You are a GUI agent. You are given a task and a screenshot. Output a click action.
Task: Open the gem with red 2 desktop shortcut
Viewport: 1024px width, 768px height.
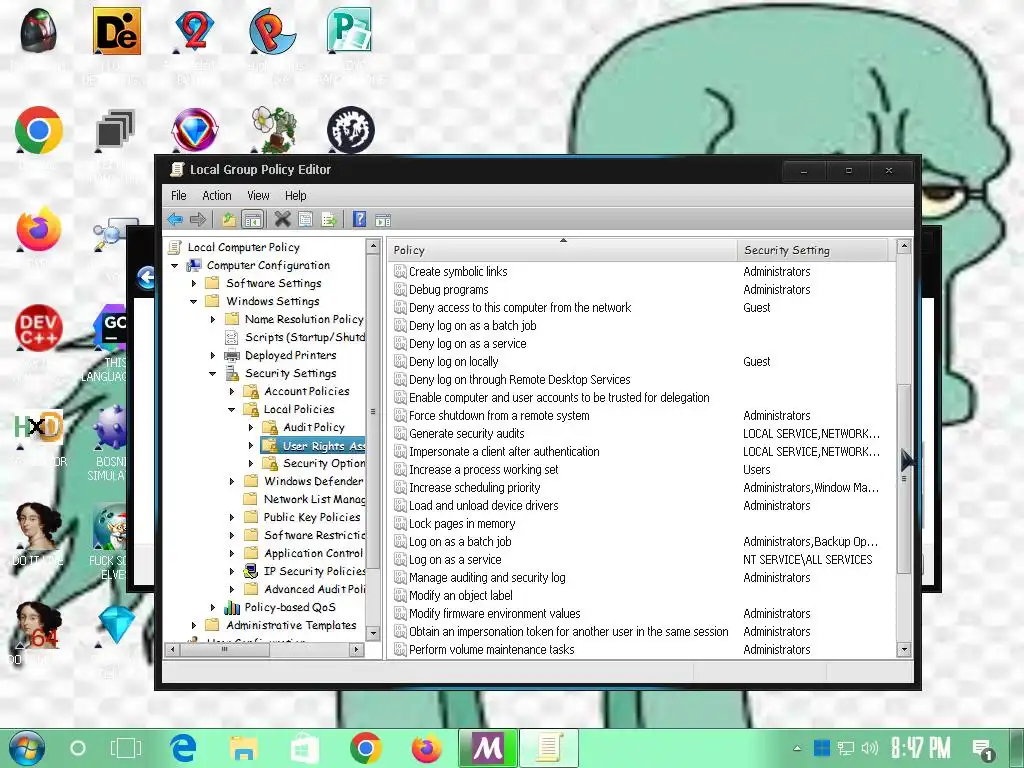[195, 31]
